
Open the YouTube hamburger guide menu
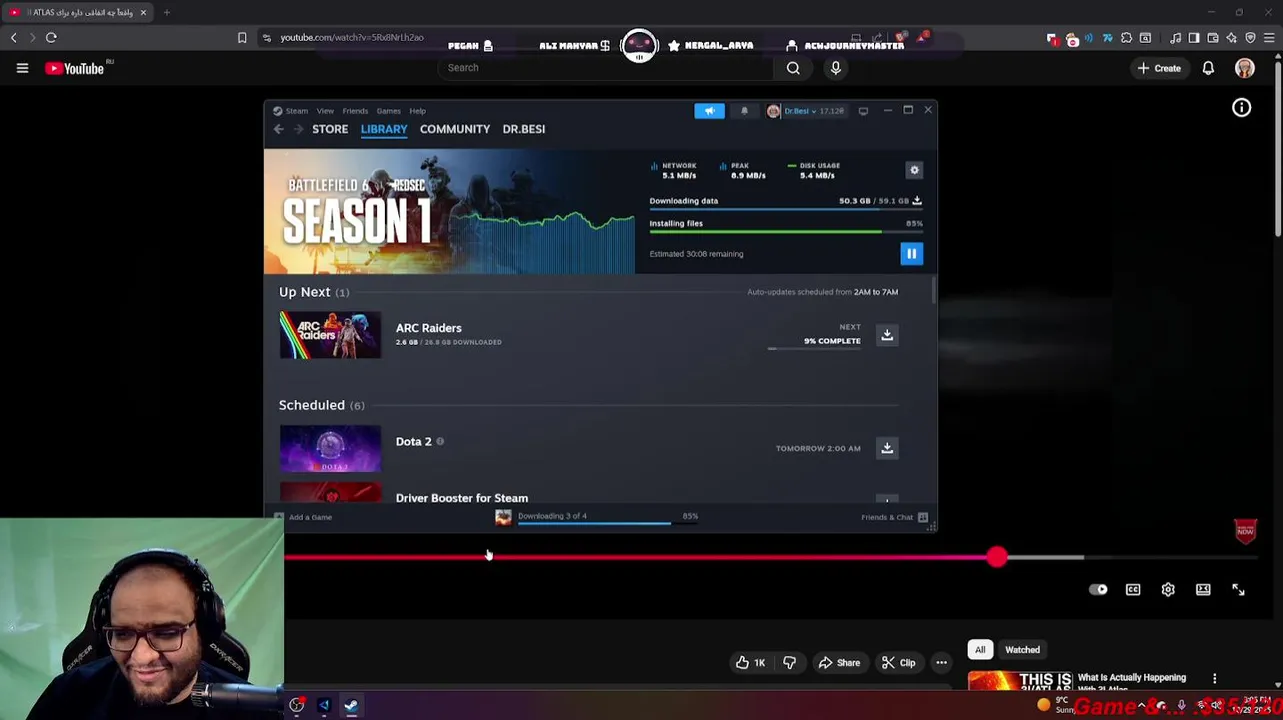coord(22,68)
